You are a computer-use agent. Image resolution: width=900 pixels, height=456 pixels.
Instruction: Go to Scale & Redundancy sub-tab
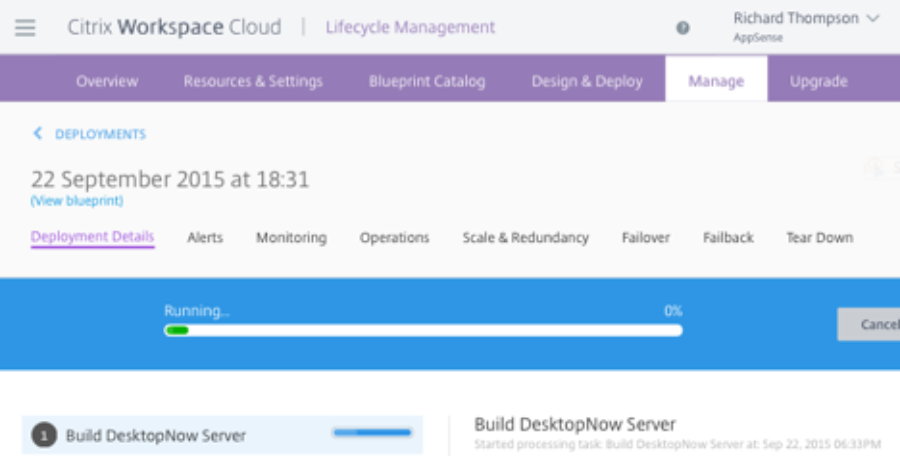tap(526, 238)
